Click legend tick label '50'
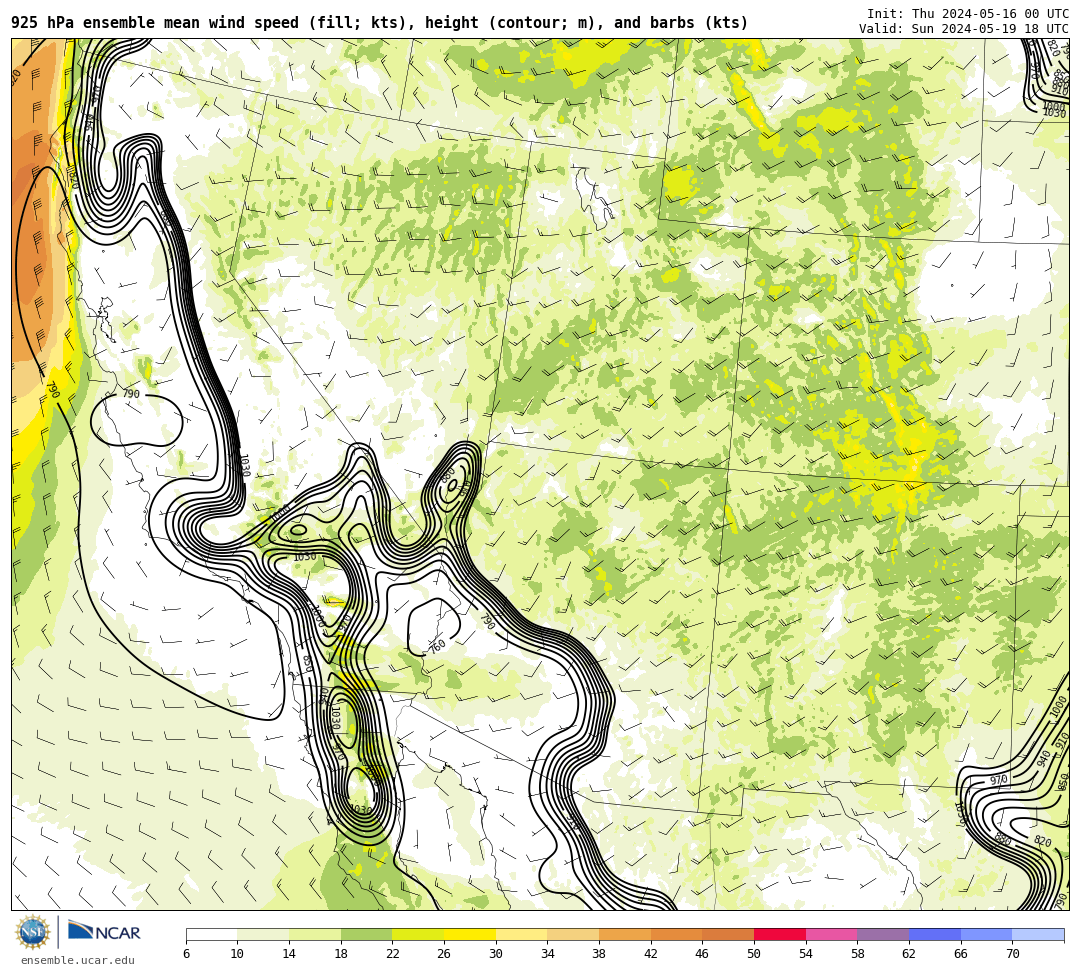The height and width of the screenshot is (973, 1080). pyautogui.click(x=754, y=954)
